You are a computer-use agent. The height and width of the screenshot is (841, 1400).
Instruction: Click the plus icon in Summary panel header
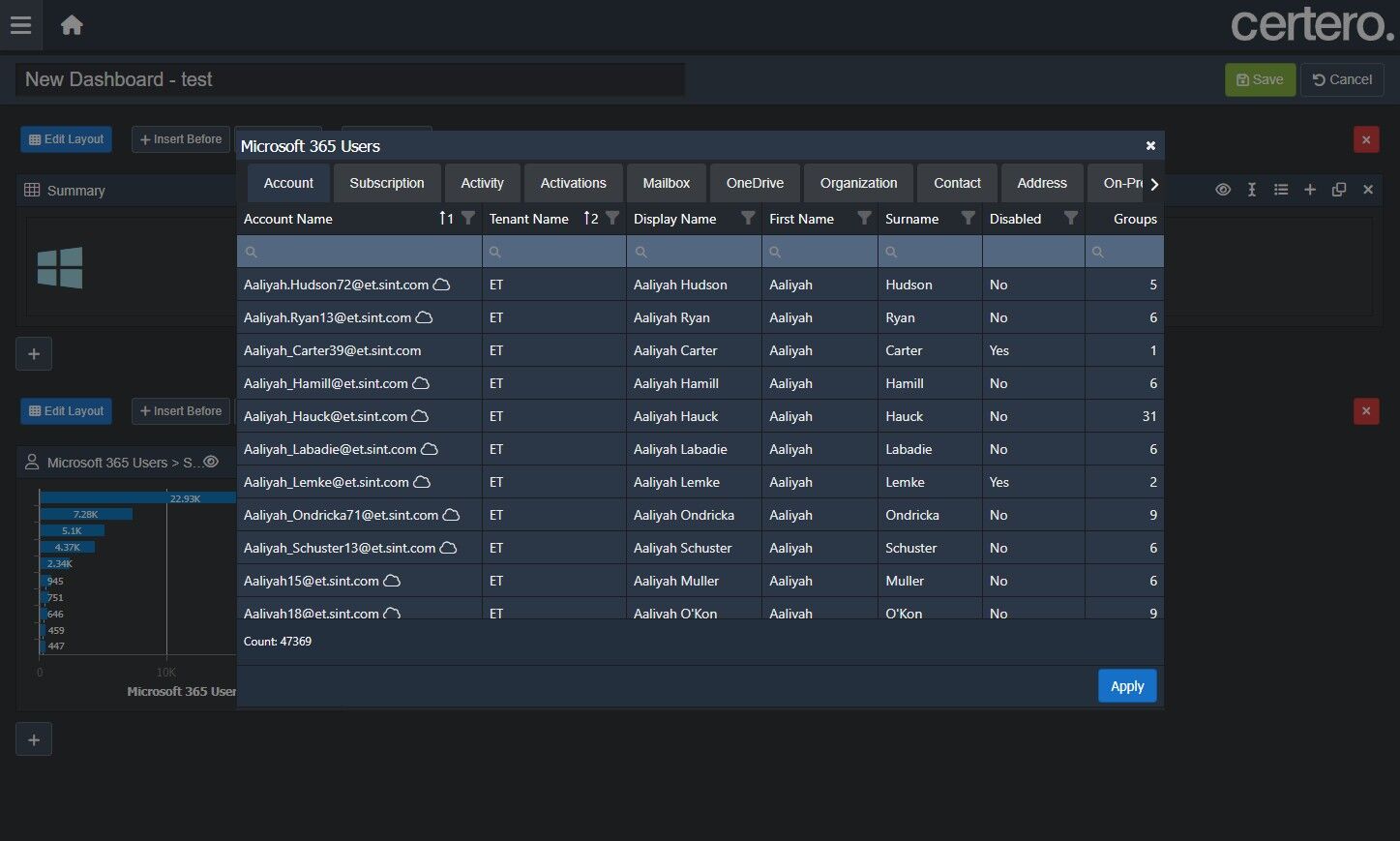pos(1310,190)
